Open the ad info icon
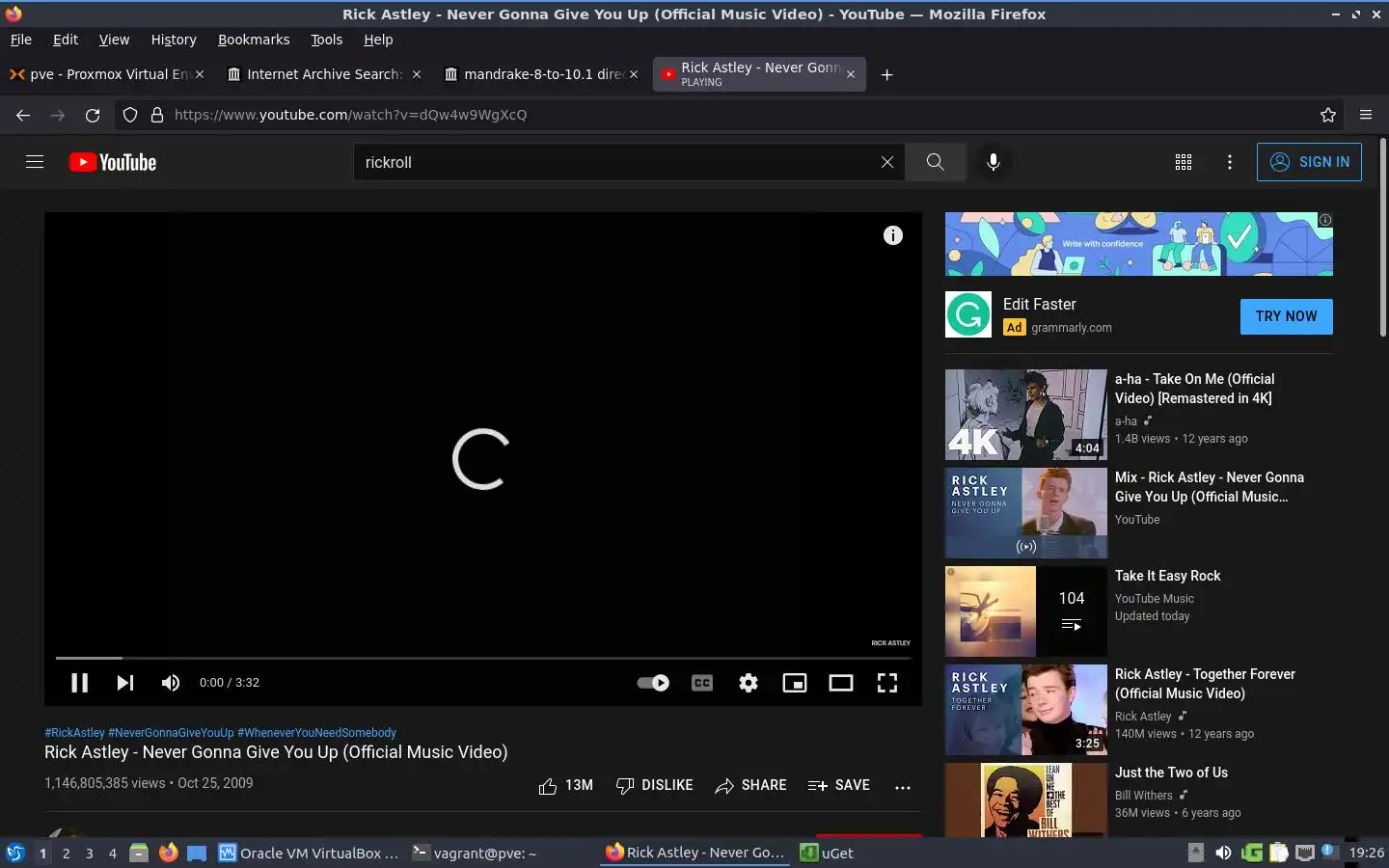The height and width of the screenshot is (868, 1389). (x=1325, y=220)
